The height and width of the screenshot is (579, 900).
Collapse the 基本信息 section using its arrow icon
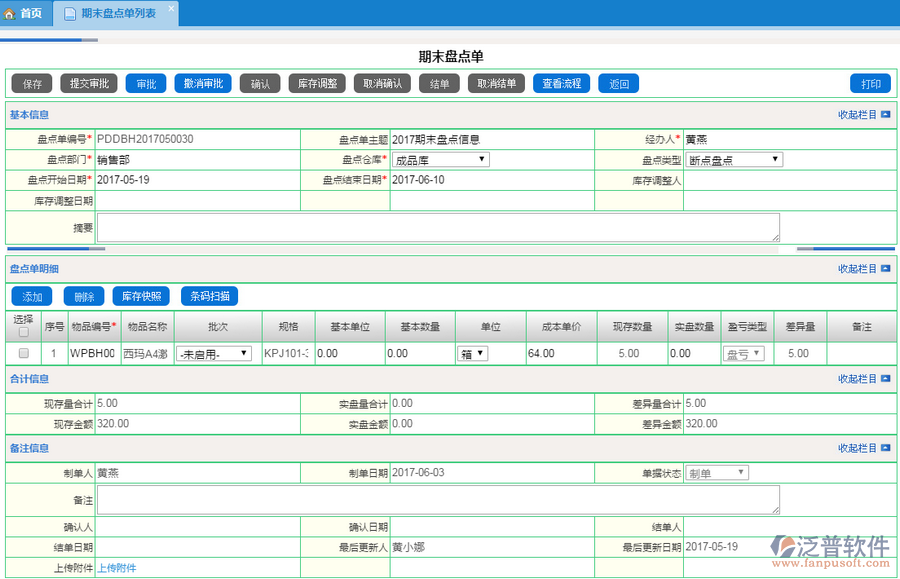tap(886, 115)
